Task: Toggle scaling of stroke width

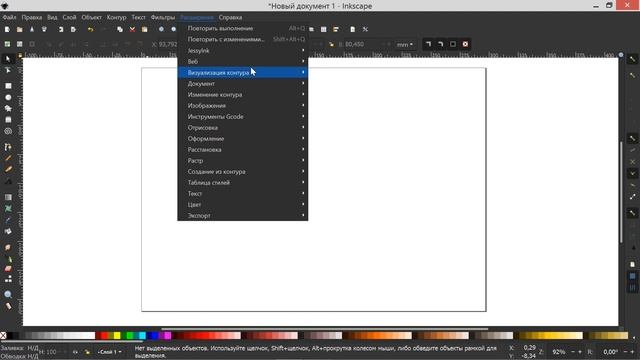Action: coord(428,44)
